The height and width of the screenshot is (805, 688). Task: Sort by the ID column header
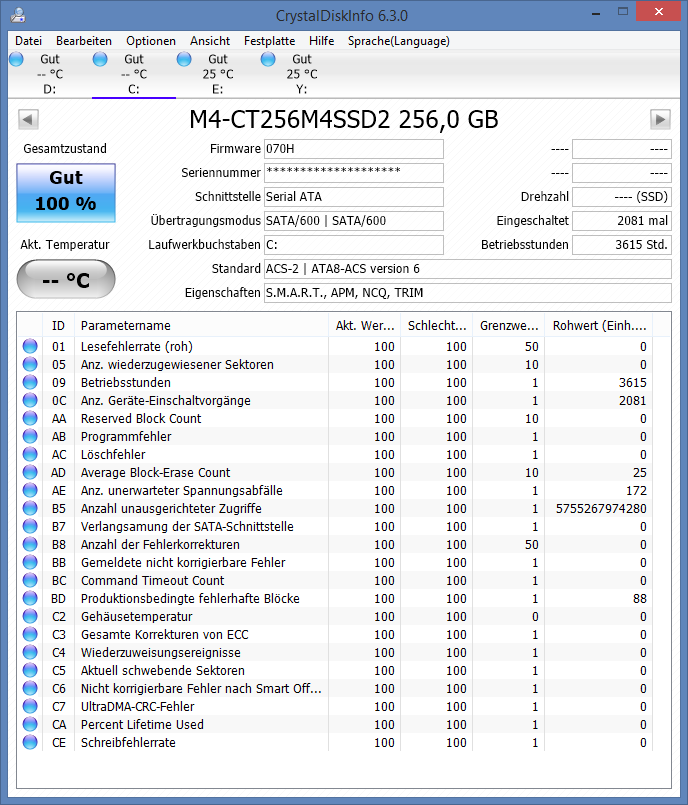(x=58, y=325)
